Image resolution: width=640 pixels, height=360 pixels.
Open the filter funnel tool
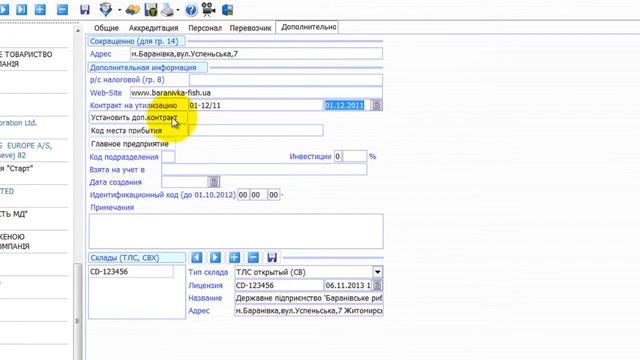tap(106, 9)
